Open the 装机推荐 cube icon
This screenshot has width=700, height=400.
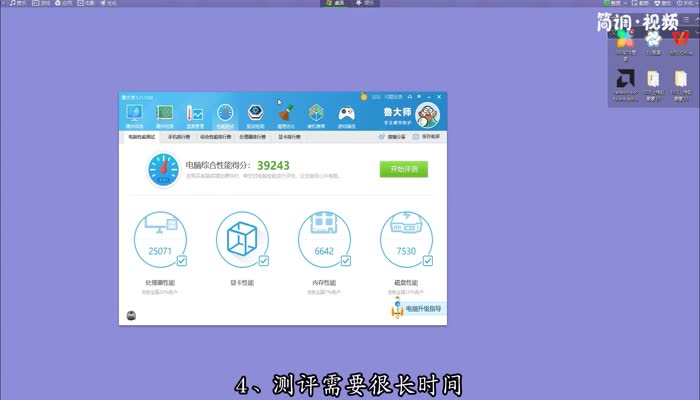tap(316, 113)
